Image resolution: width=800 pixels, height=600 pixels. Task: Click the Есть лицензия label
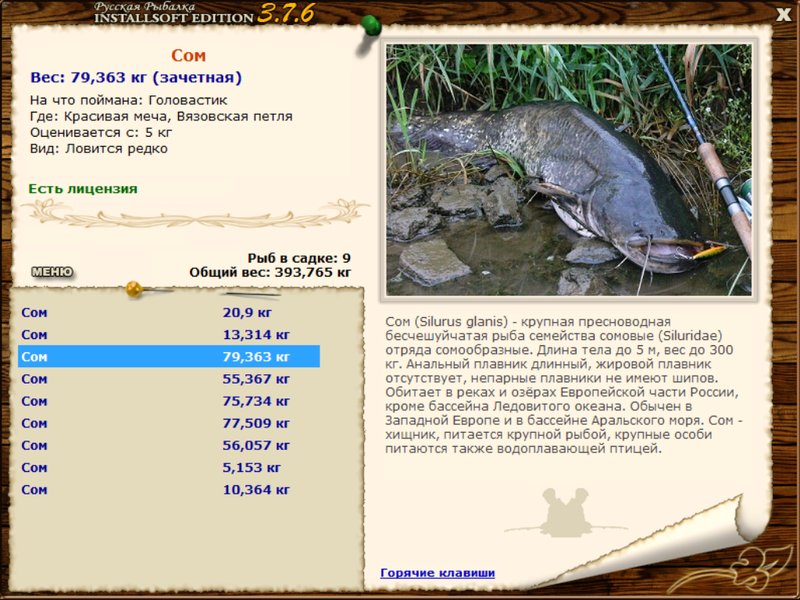83,189
